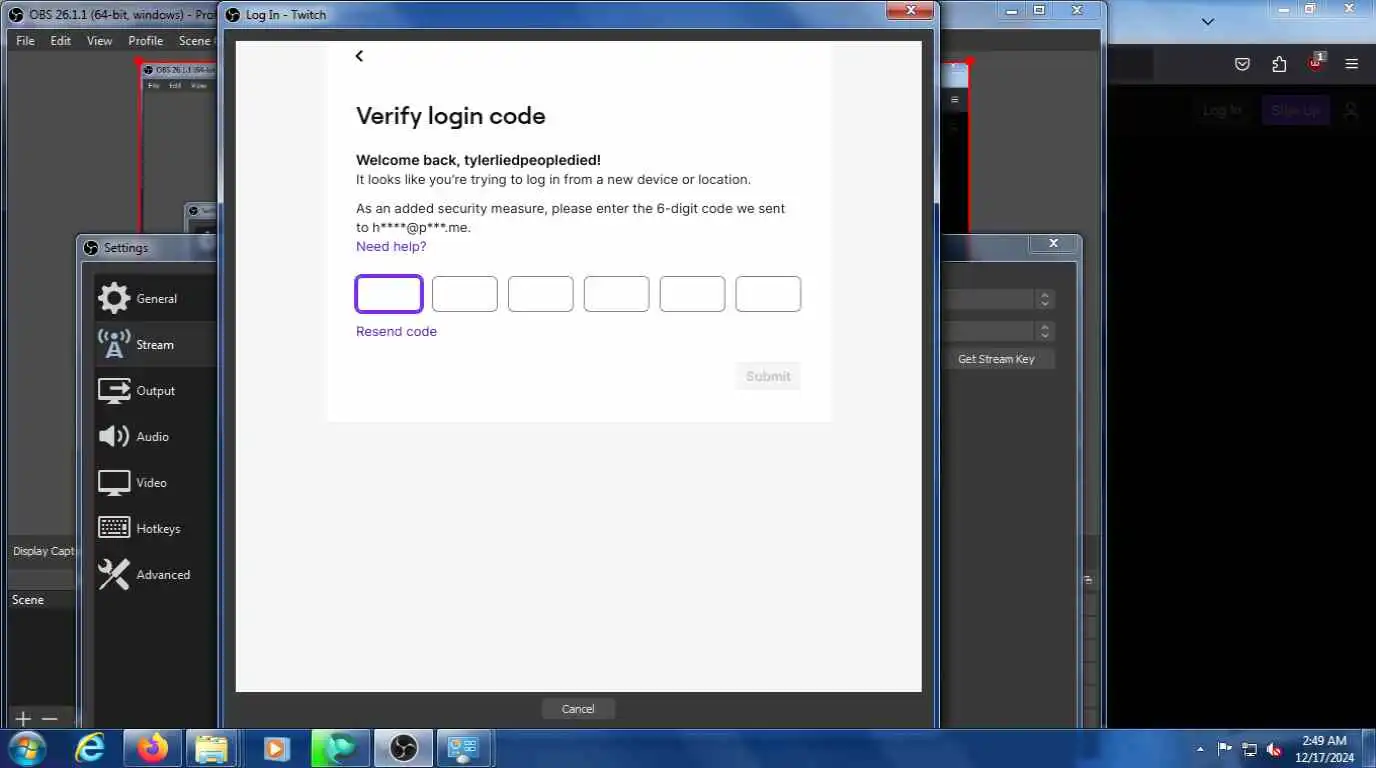Click the Resend code link
This screenshot has height=768, width=1376.
click(396, 331)
